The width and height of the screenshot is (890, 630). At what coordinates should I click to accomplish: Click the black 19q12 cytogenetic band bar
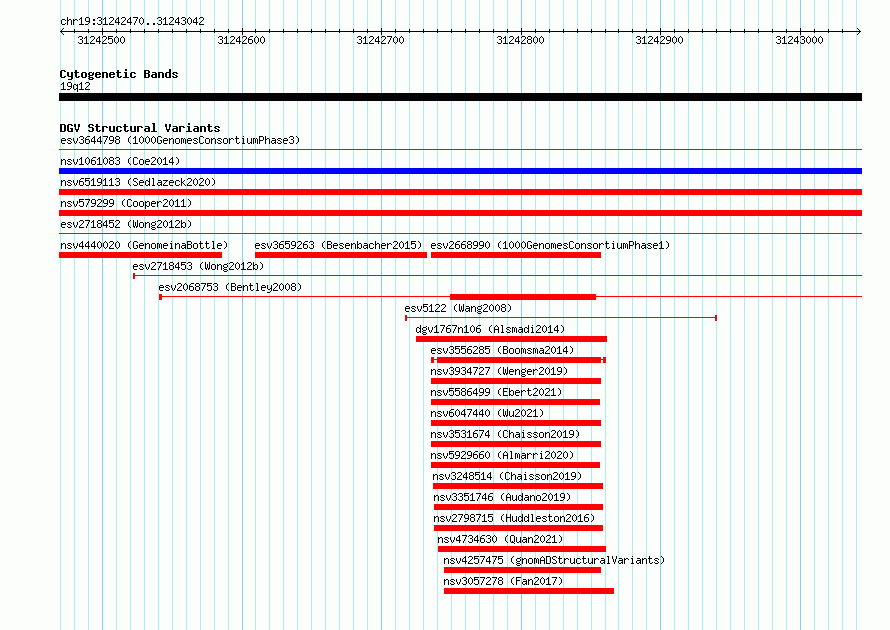coord(460,97)
